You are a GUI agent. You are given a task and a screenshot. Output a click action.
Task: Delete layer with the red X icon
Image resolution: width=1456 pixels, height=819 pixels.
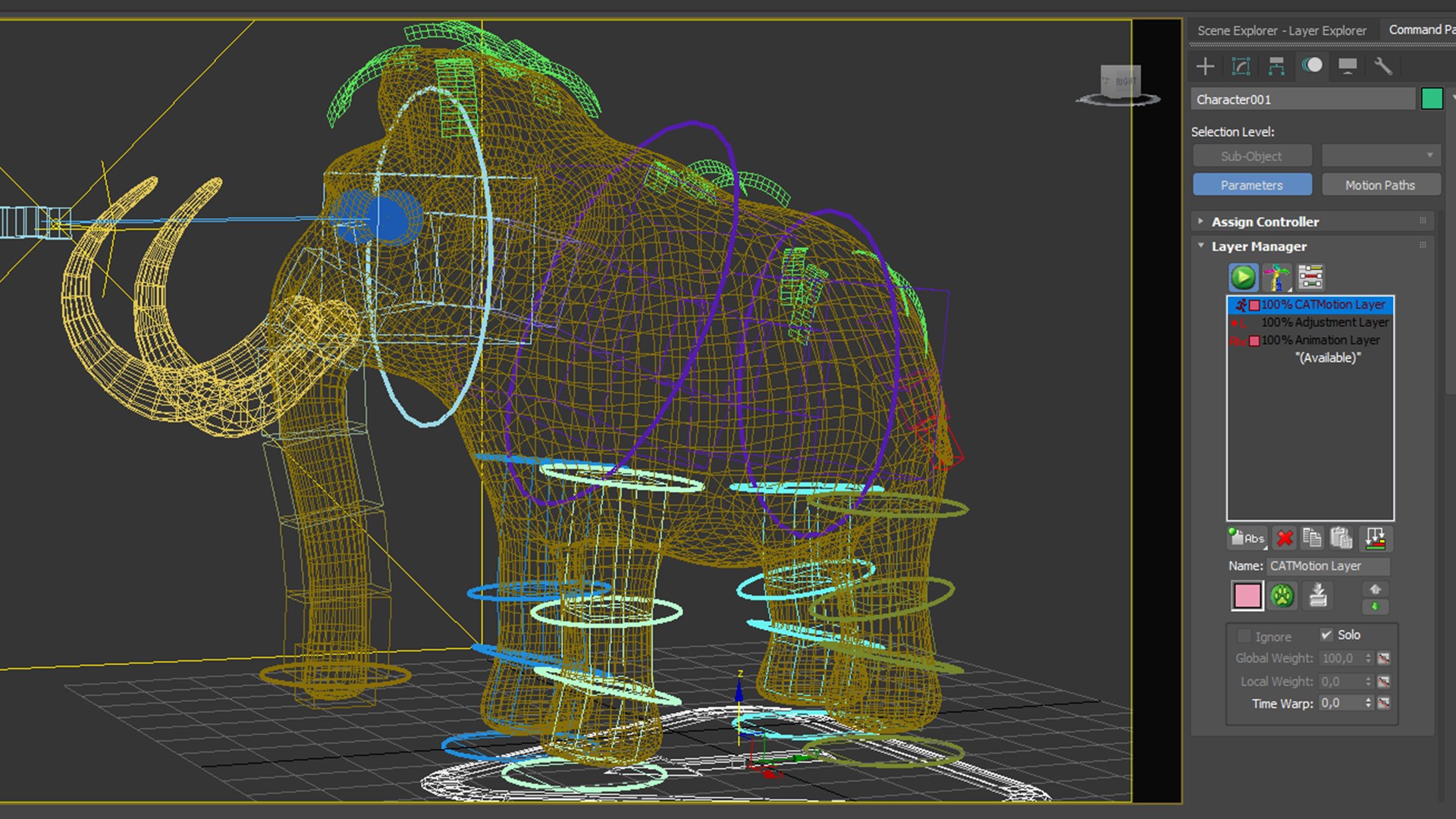click(1284, 538)
